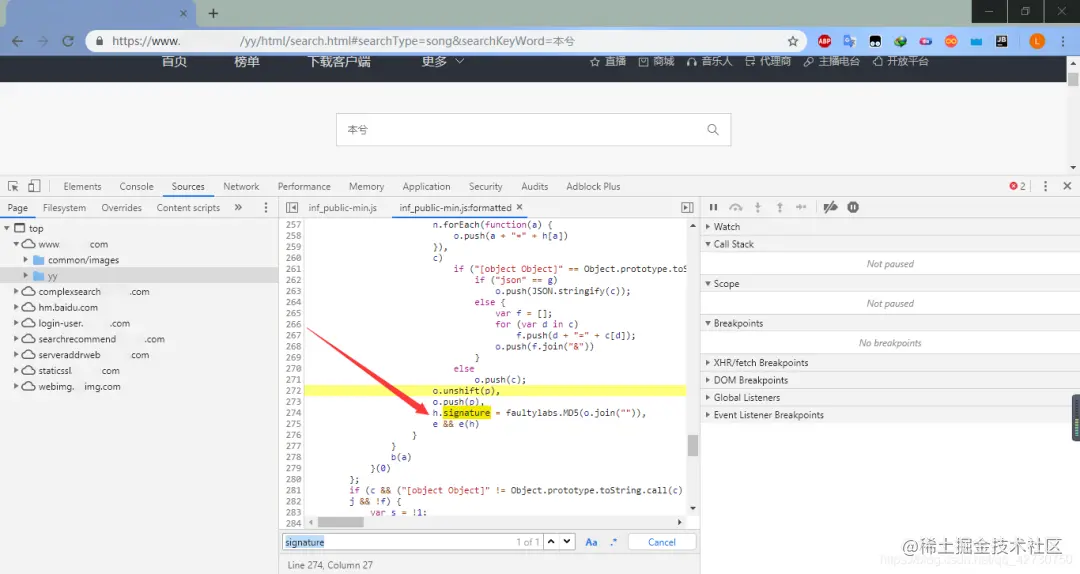Open the 榜单 navigation link
This screenshot has width=1080, height=574.
tap(247, 61)
